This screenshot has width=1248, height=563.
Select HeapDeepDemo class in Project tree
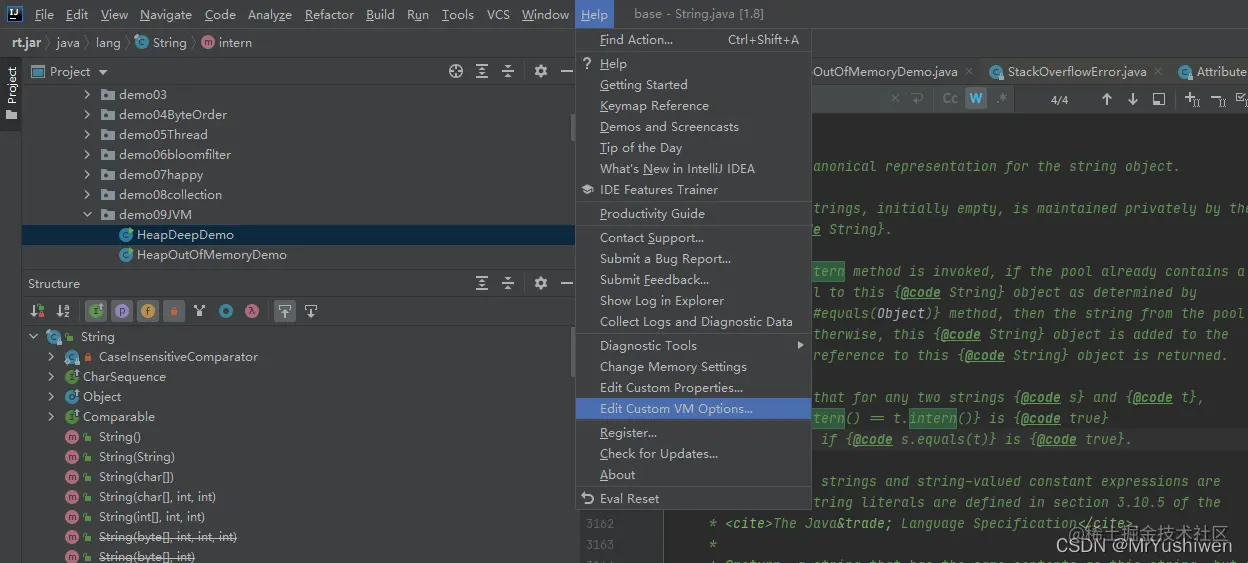pyautogui.click(x=298, y=235)
